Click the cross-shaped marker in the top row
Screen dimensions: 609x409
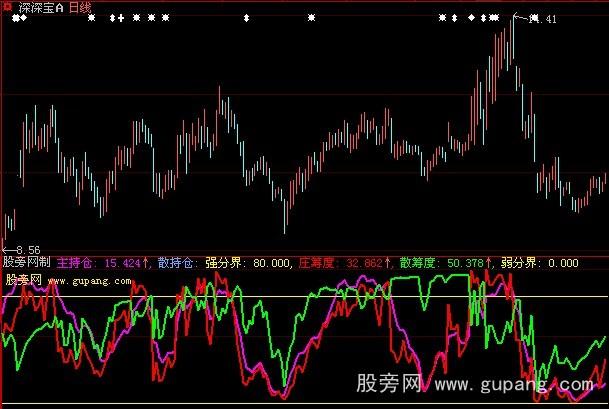click(121, 18)
